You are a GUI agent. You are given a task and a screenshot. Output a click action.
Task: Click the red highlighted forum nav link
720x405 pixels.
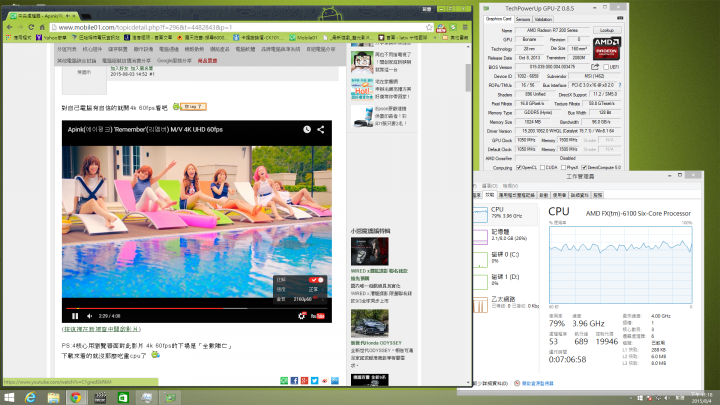208,61
